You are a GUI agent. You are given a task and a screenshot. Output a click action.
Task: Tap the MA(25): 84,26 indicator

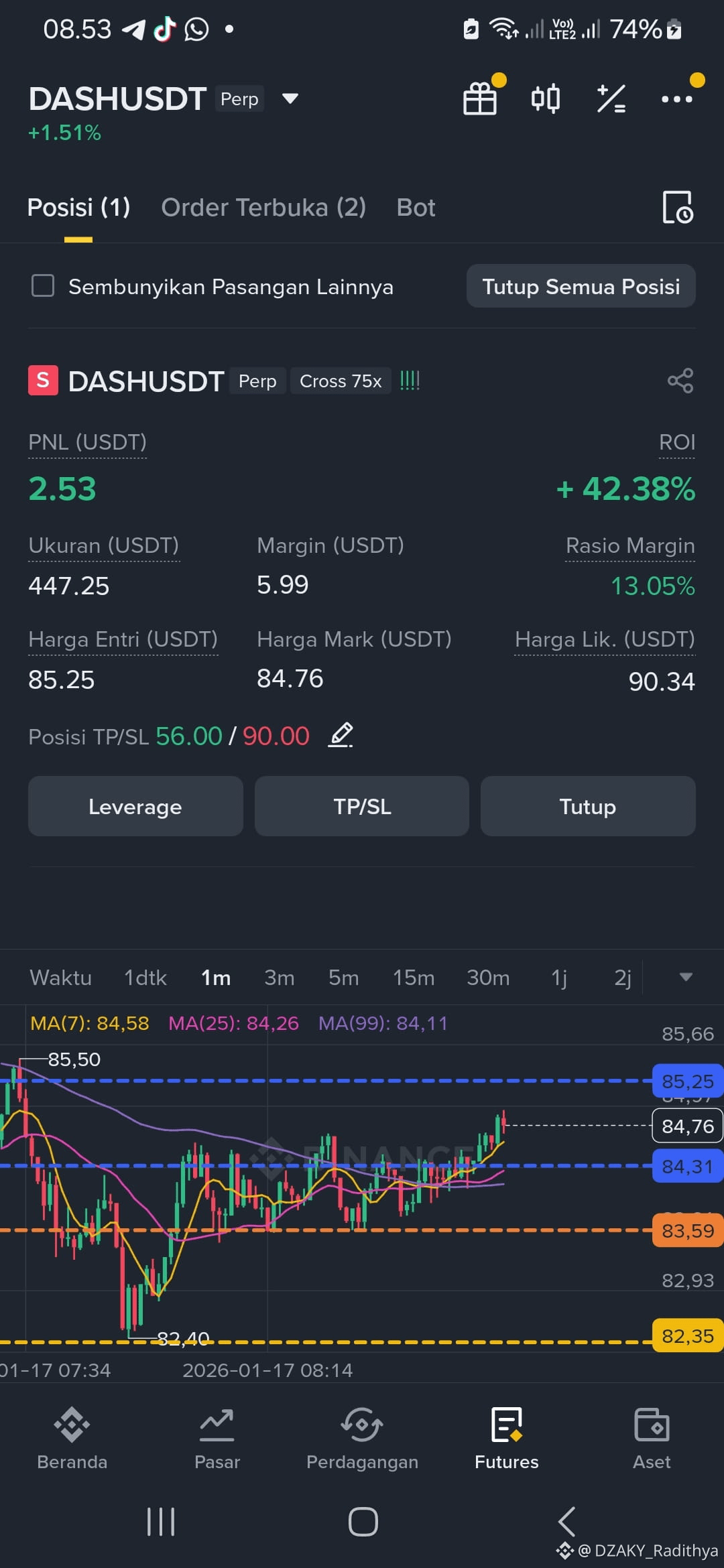tap(233, 1023)
